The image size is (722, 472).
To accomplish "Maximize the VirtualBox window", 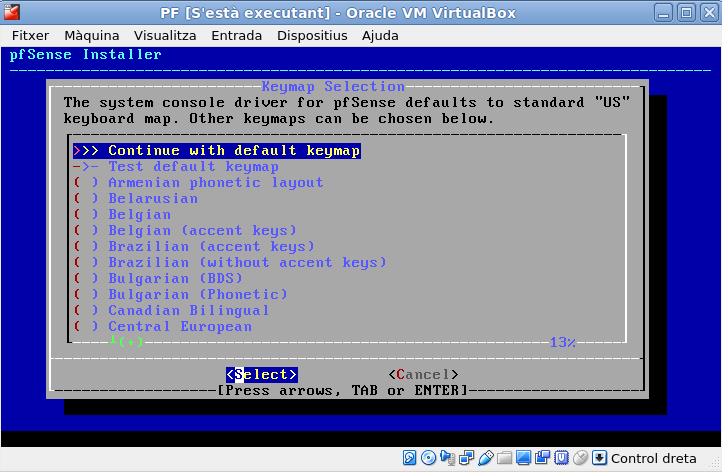I will tap(686, 12).
